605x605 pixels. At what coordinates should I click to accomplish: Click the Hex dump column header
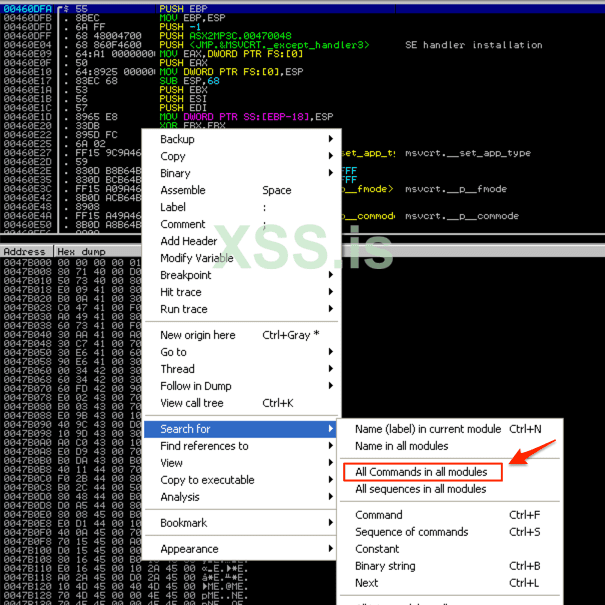(x=98, y=252)
